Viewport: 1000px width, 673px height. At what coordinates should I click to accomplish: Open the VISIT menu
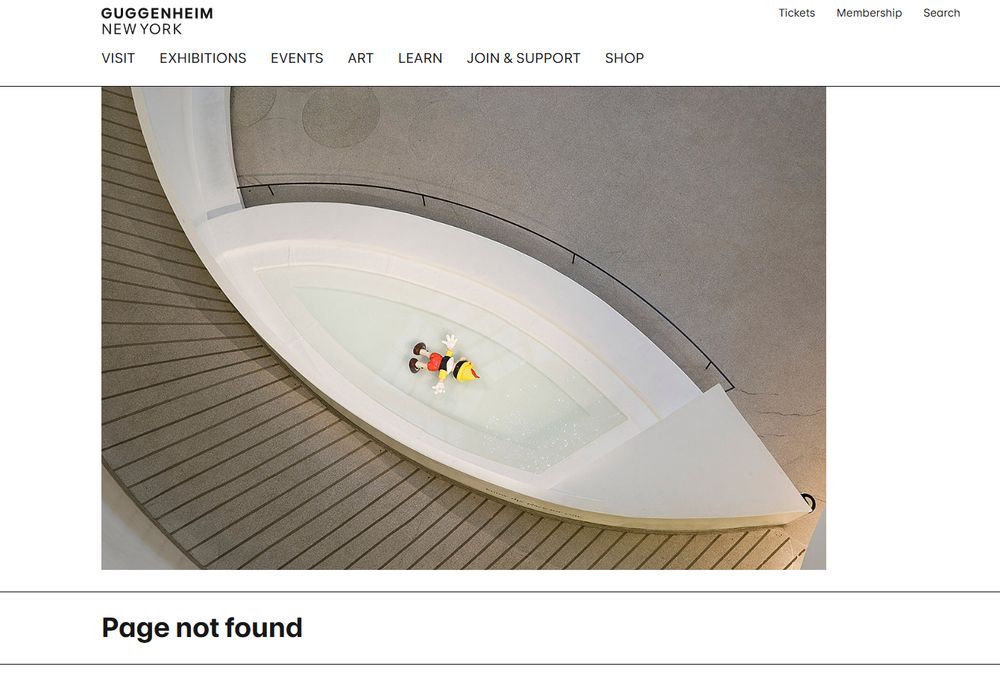[x=118, y=58]
